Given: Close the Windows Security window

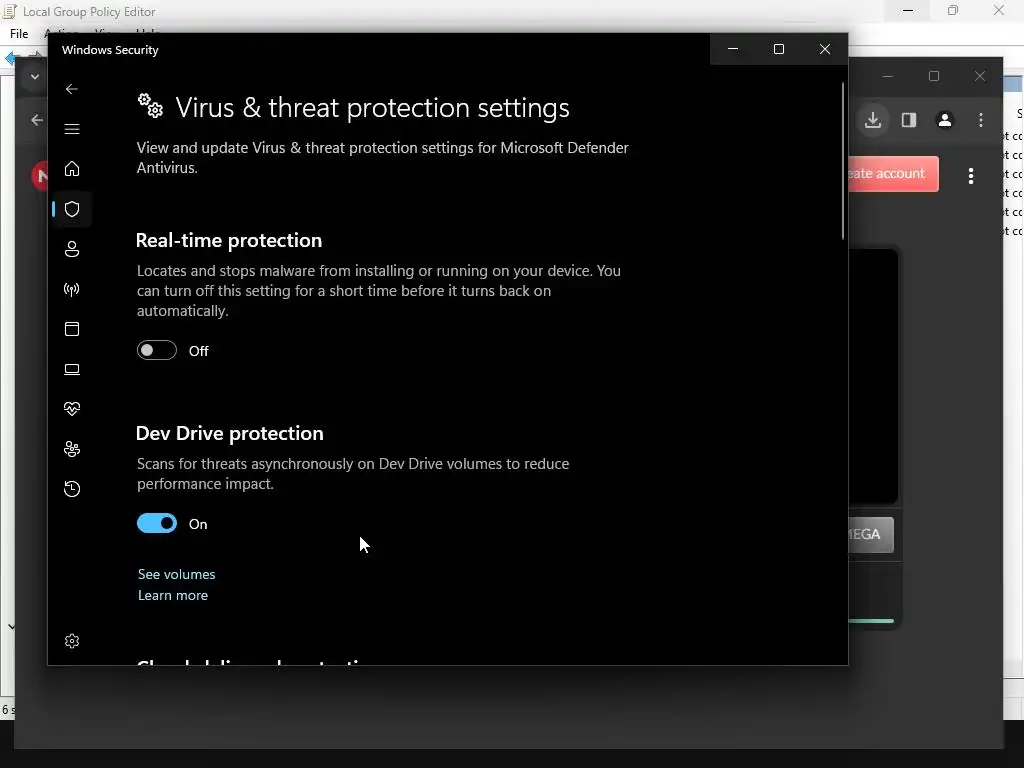Looking at the screenshot, I should click(825, 49).
